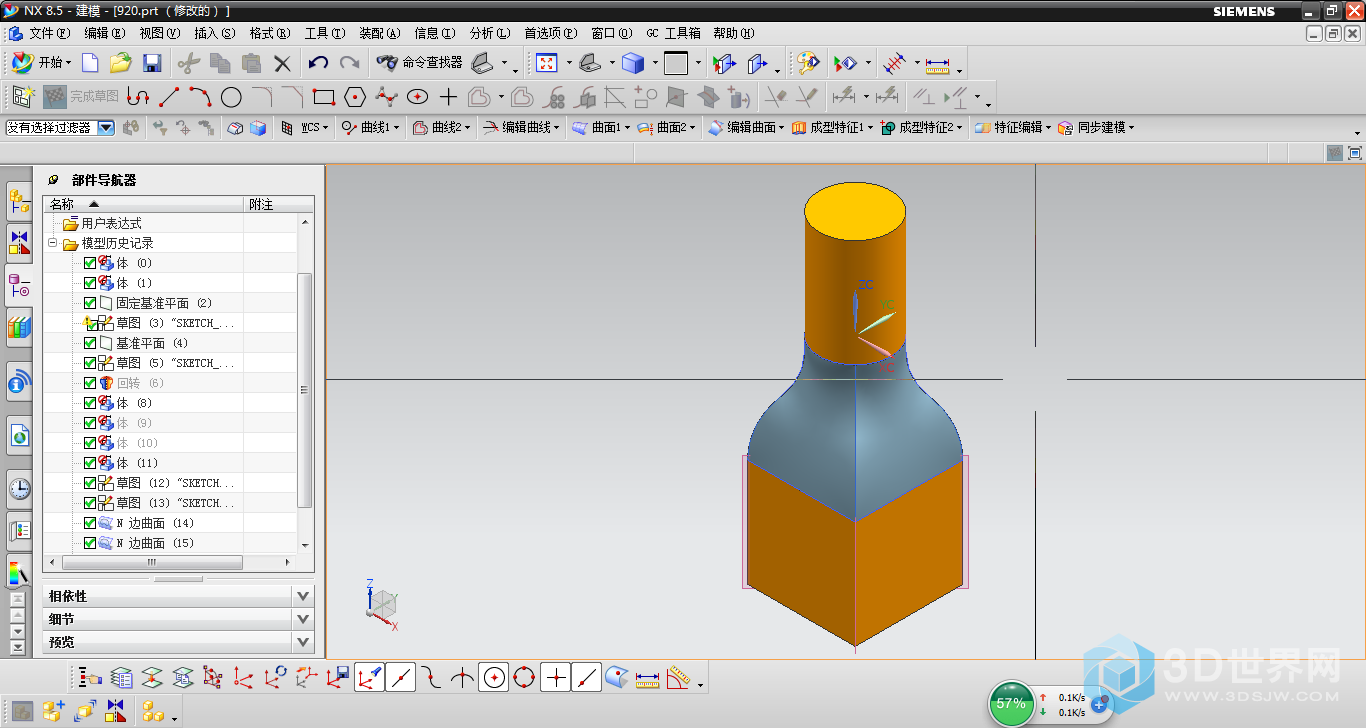Image resolution: width=1366 pixels, height=728 pixels.
Task: Open the 帮助 menu
Action: point(733,33)
